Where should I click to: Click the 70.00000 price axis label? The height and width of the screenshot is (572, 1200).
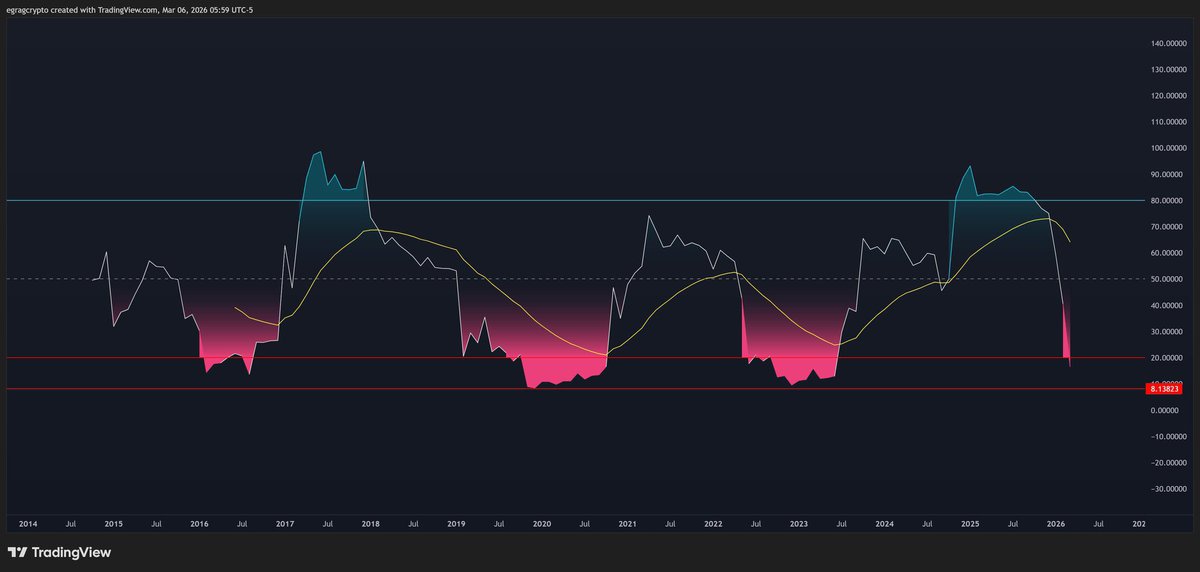coord(1169,227)
